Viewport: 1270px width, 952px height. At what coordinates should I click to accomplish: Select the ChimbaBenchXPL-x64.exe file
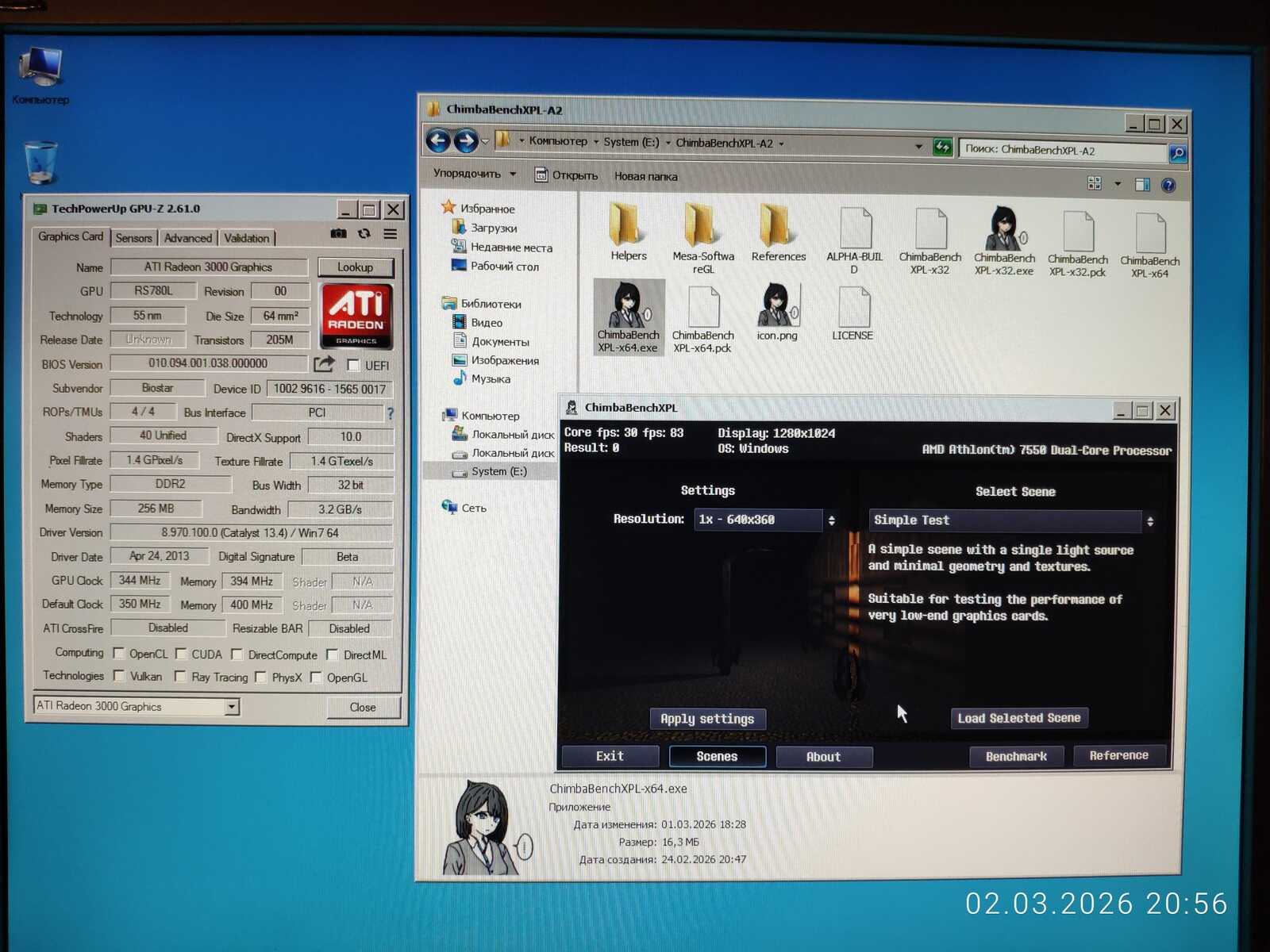[x=628, y=317]
